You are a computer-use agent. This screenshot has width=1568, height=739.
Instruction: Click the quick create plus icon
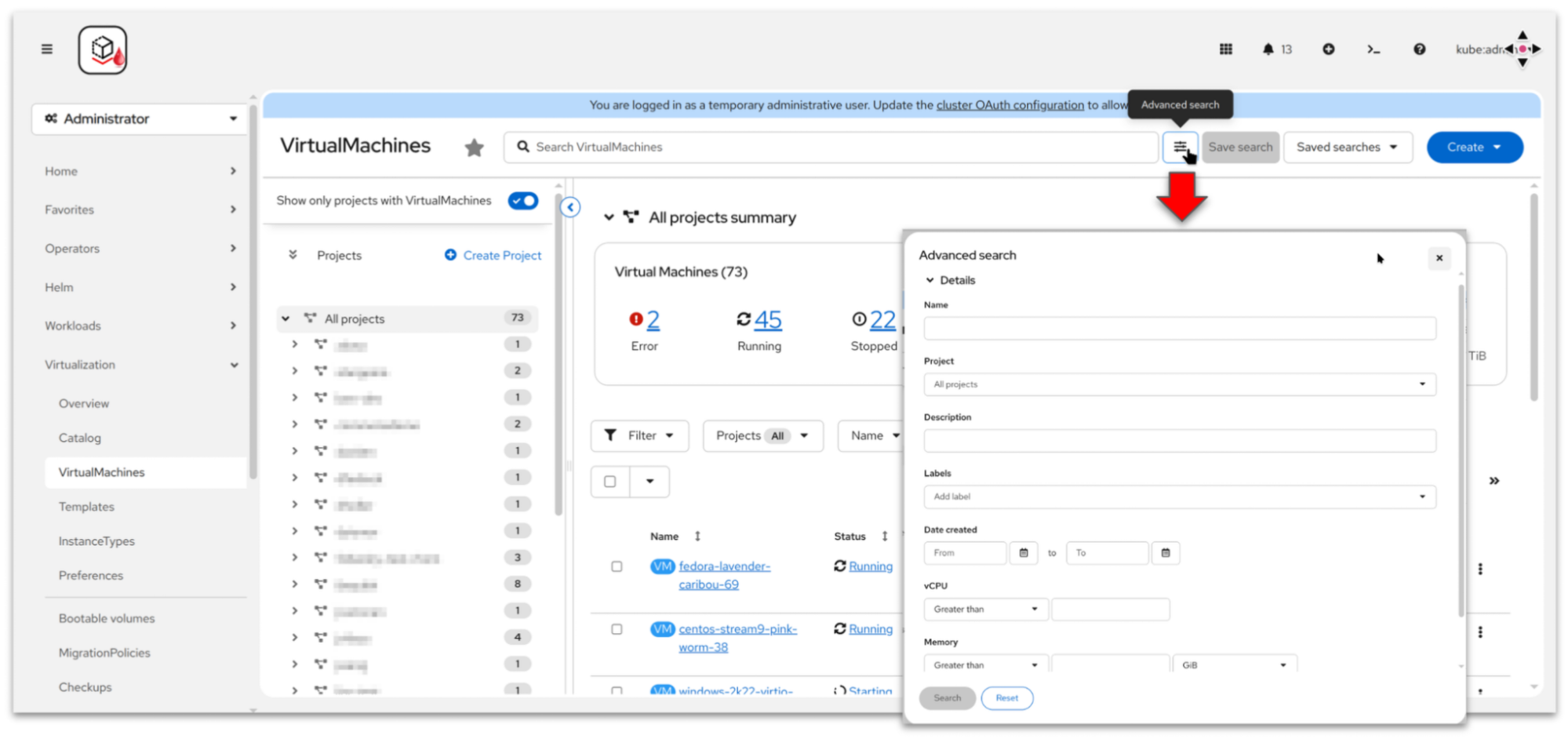coord(1328,49)
